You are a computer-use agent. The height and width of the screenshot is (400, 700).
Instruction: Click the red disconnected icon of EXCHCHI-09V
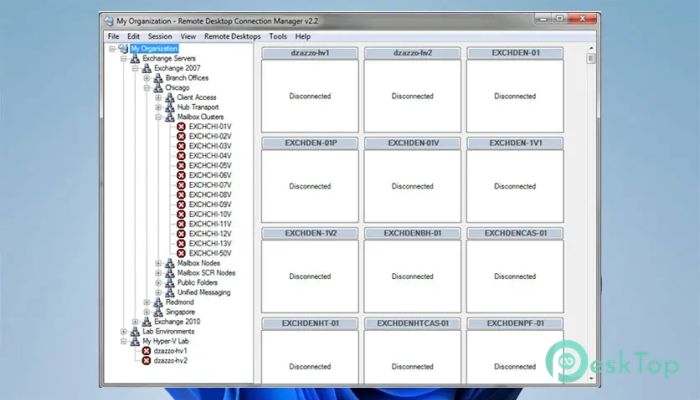coord(181,204)
